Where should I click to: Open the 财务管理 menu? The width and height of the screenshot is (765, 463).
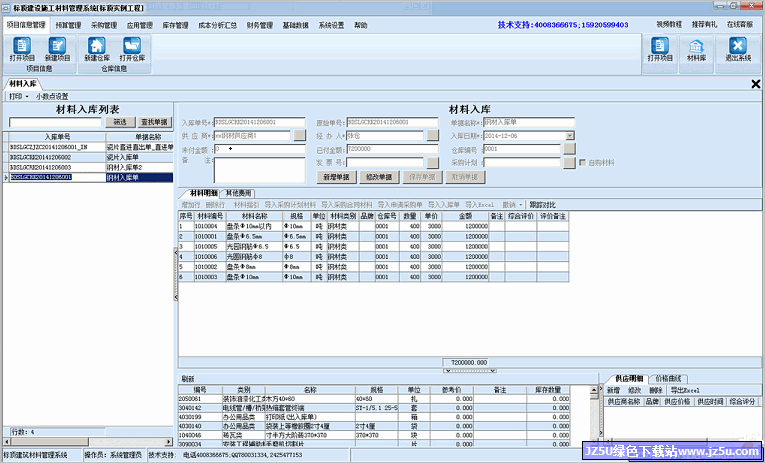(260, 25)
